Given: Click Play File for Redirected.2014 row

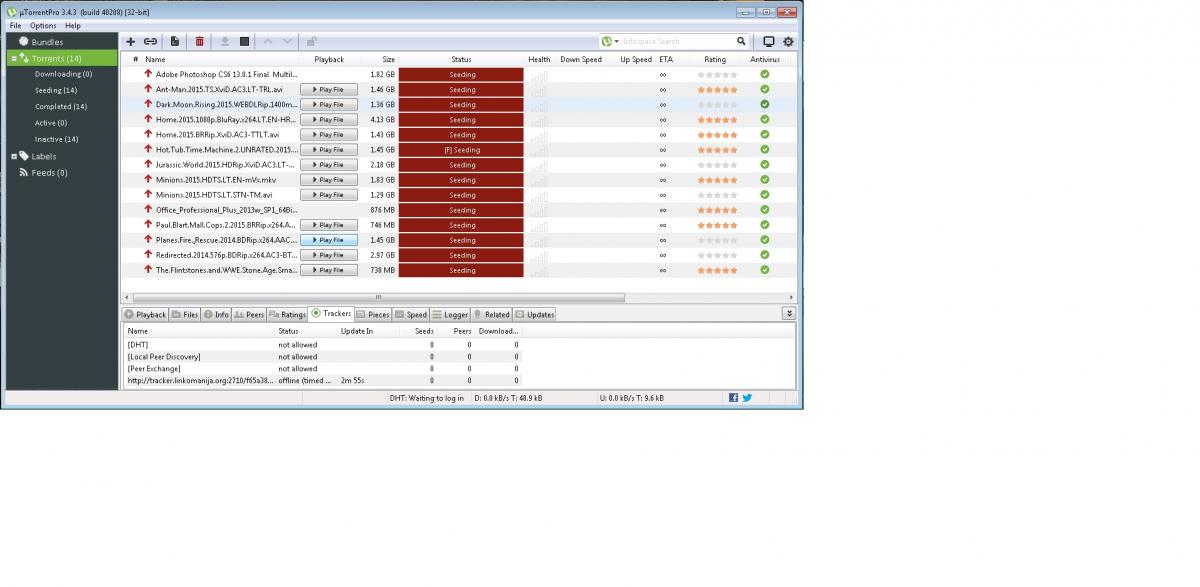Looking at the screenshot, I should click(328, 254).
